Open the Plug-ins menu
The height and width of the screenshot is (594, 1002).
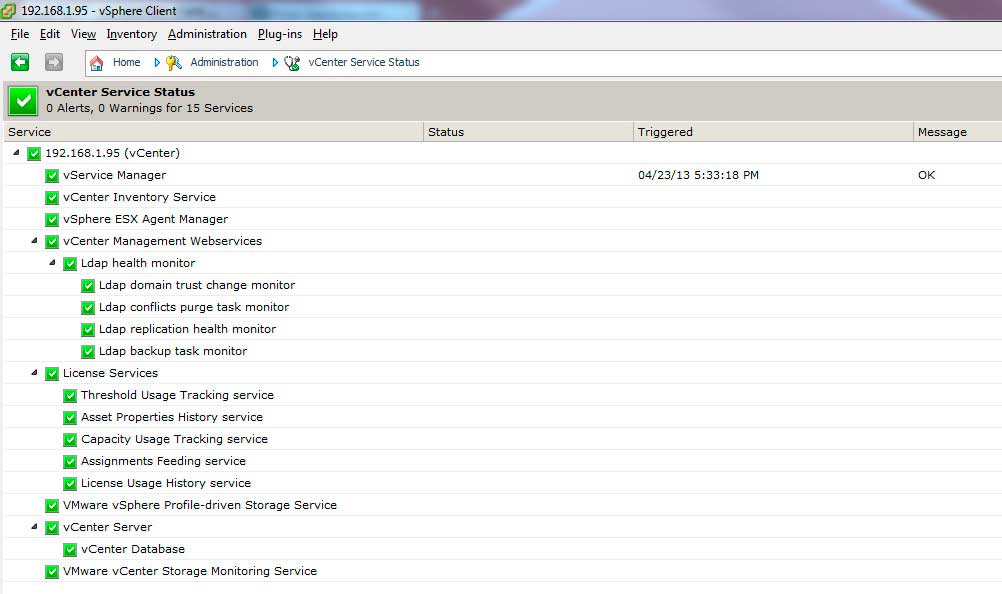pos(280,34)
